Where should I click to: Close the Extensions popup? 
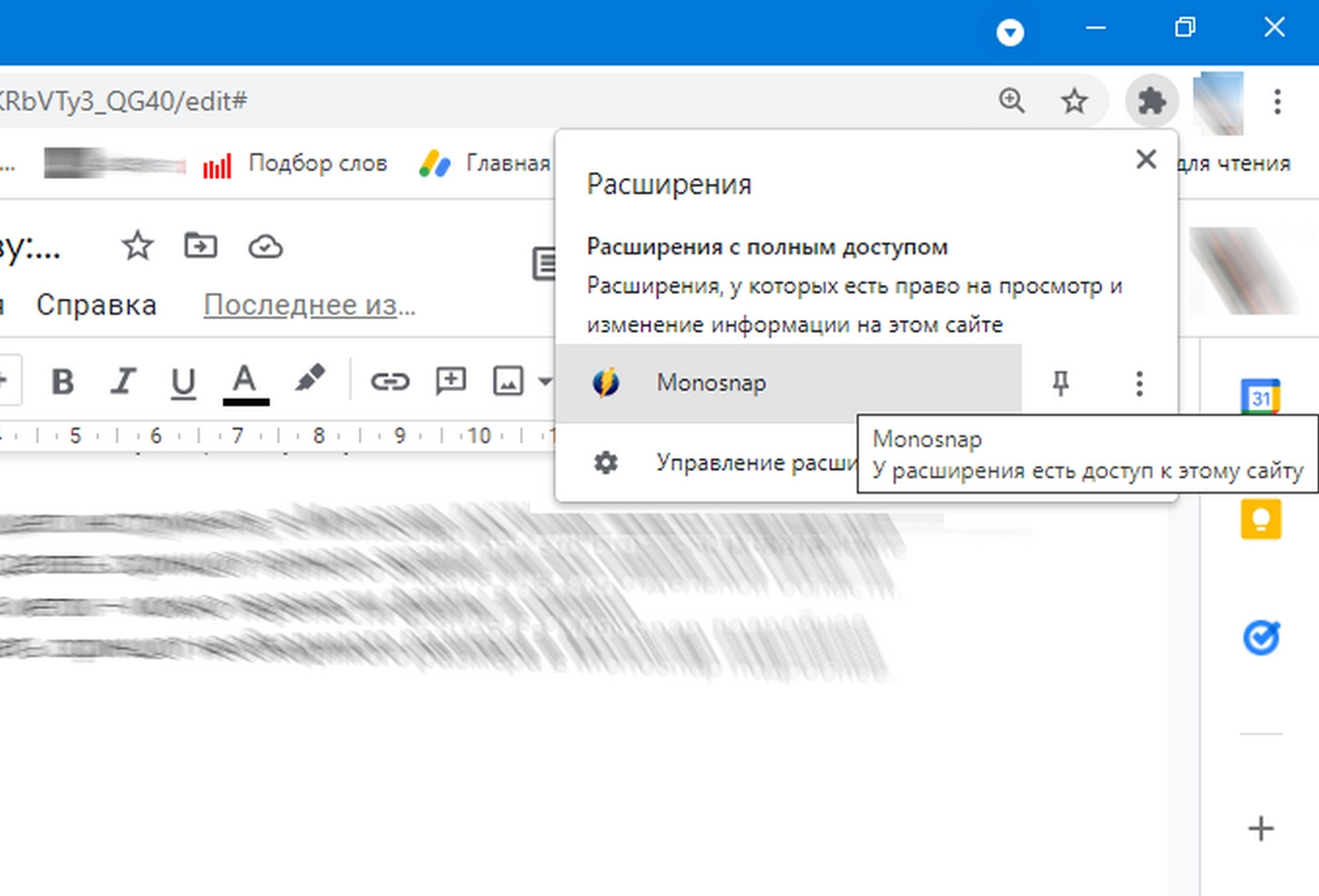(1146, 159)
